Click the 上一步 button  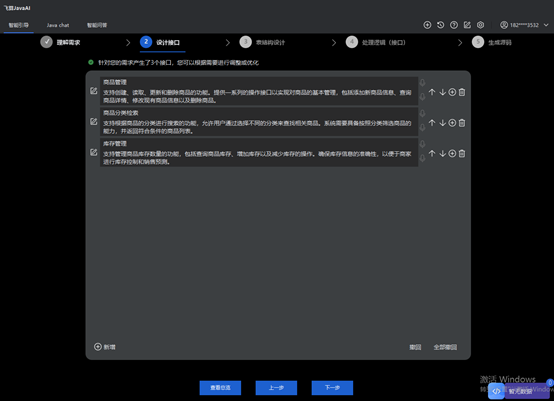(x=276, y=388)
